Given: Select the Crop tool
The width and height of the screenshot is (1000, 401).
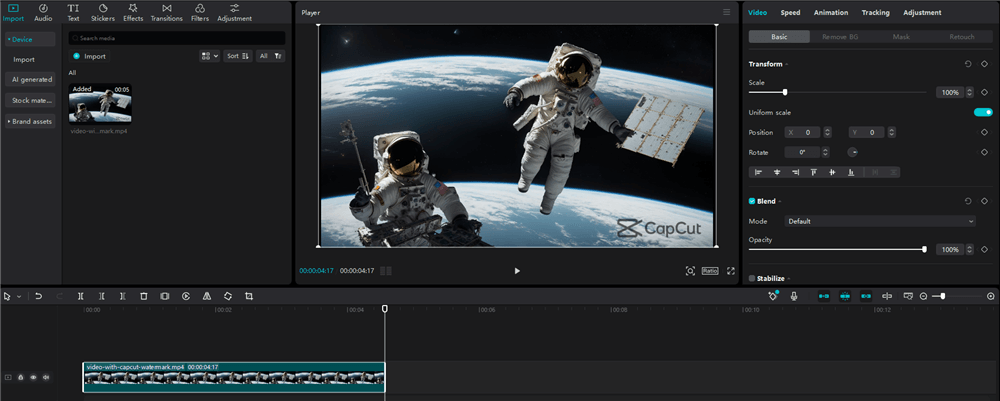Looking at the screenshot, I should 249,296.
